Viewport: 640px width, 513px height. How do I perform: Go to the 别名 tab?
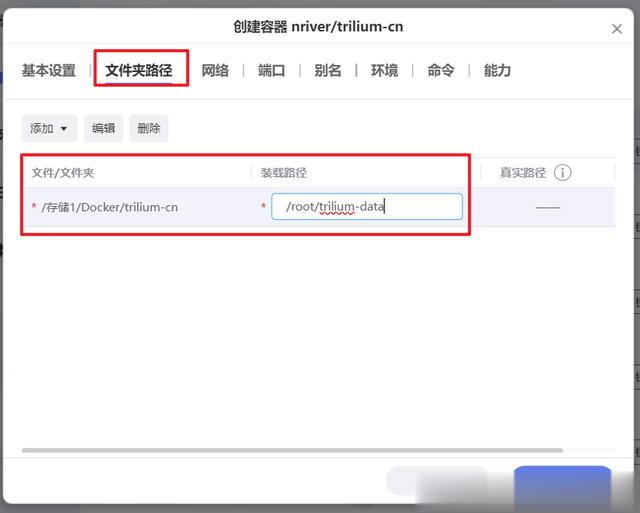328,70
